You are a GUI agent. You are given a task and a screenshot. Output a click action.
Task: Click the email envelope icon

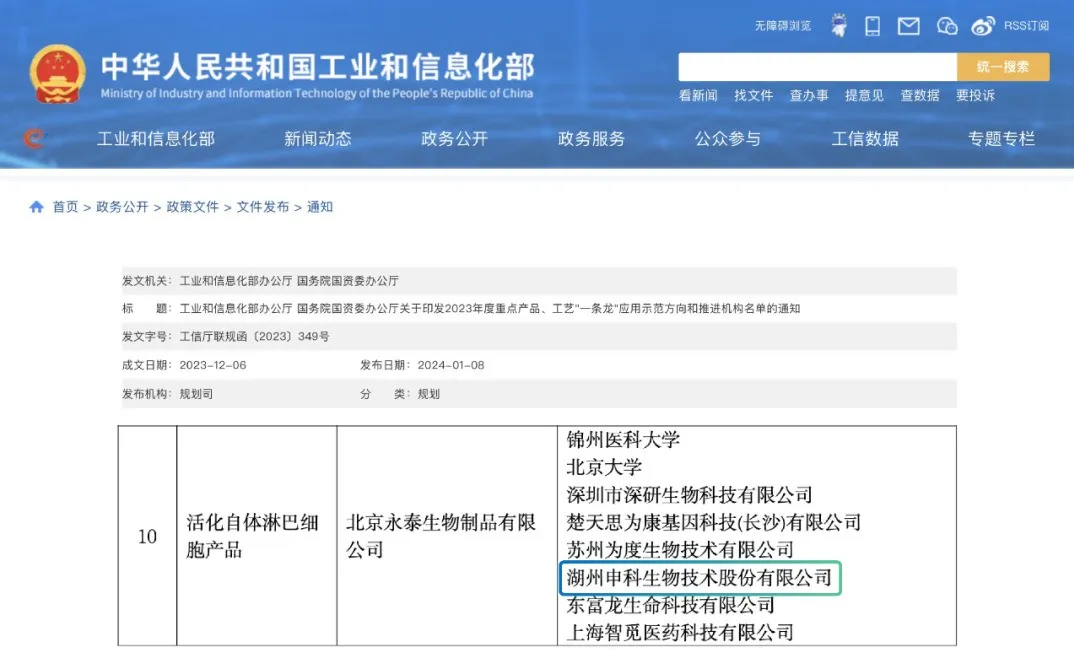click(908, 26)
